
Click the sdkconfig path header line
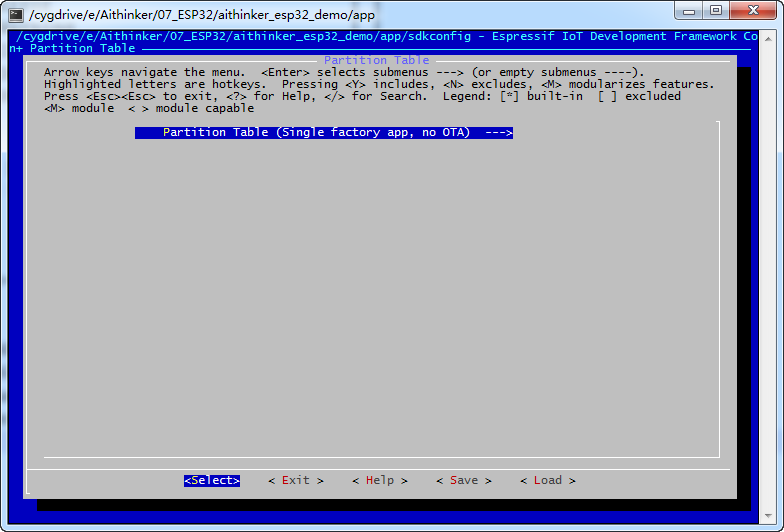pos(387,36)
